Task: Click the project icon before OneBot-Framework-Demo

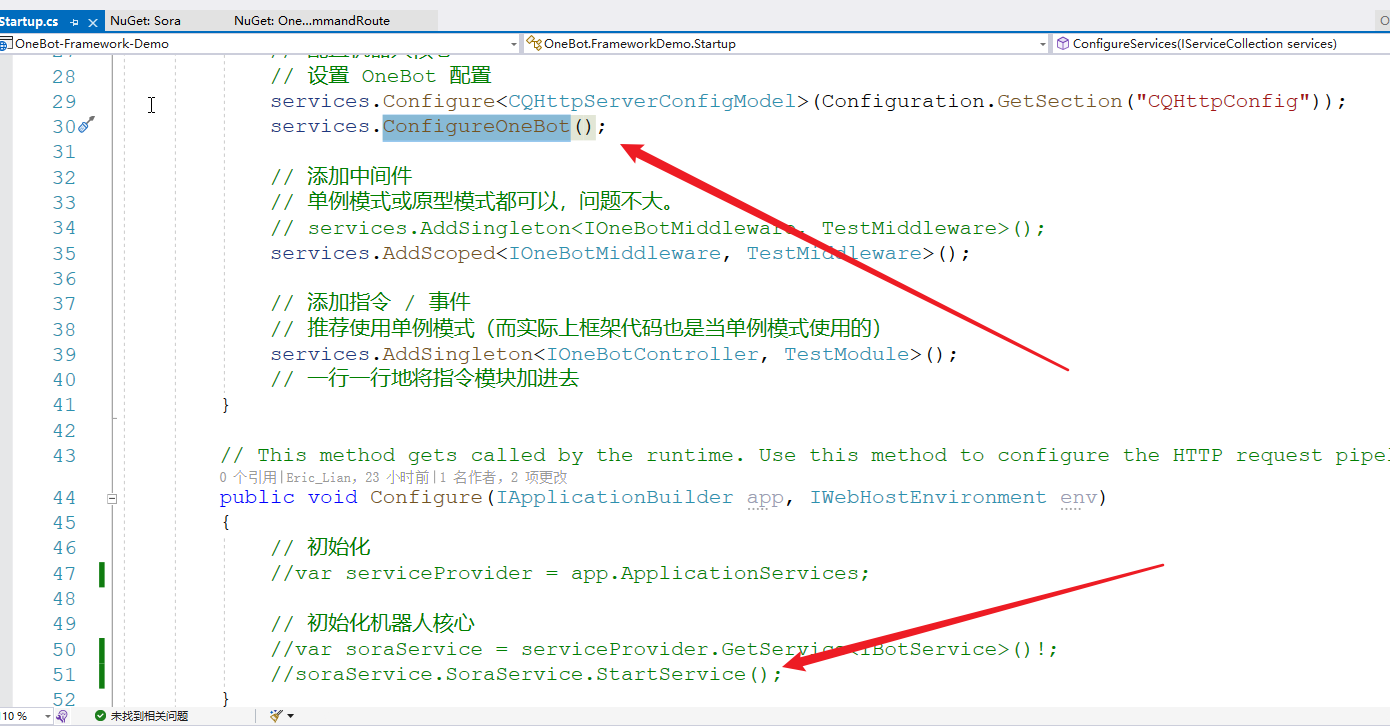Action: tap(5, 43)
